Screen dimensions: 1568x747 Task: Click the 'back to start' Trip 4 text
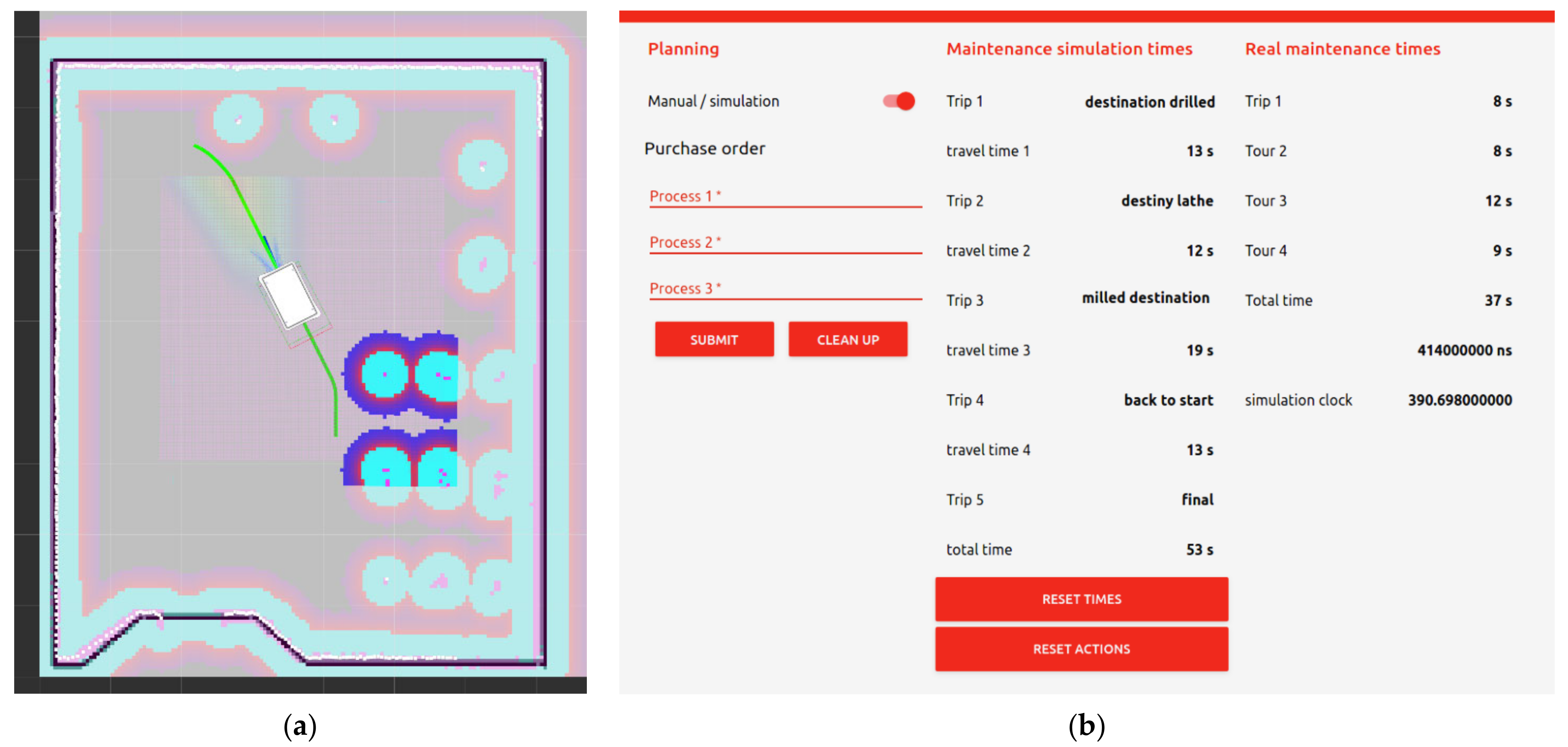point(1168,400)
